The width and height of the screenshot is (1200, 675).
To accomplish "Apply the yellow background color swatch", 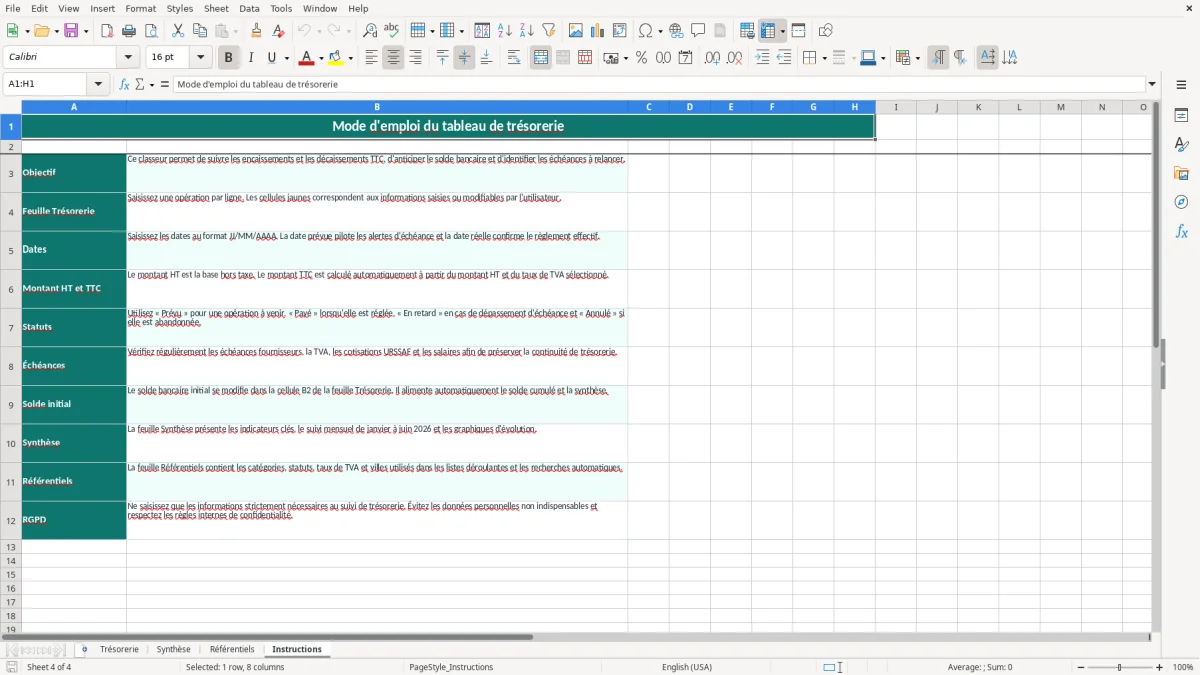I will click(x=336, y=58).
